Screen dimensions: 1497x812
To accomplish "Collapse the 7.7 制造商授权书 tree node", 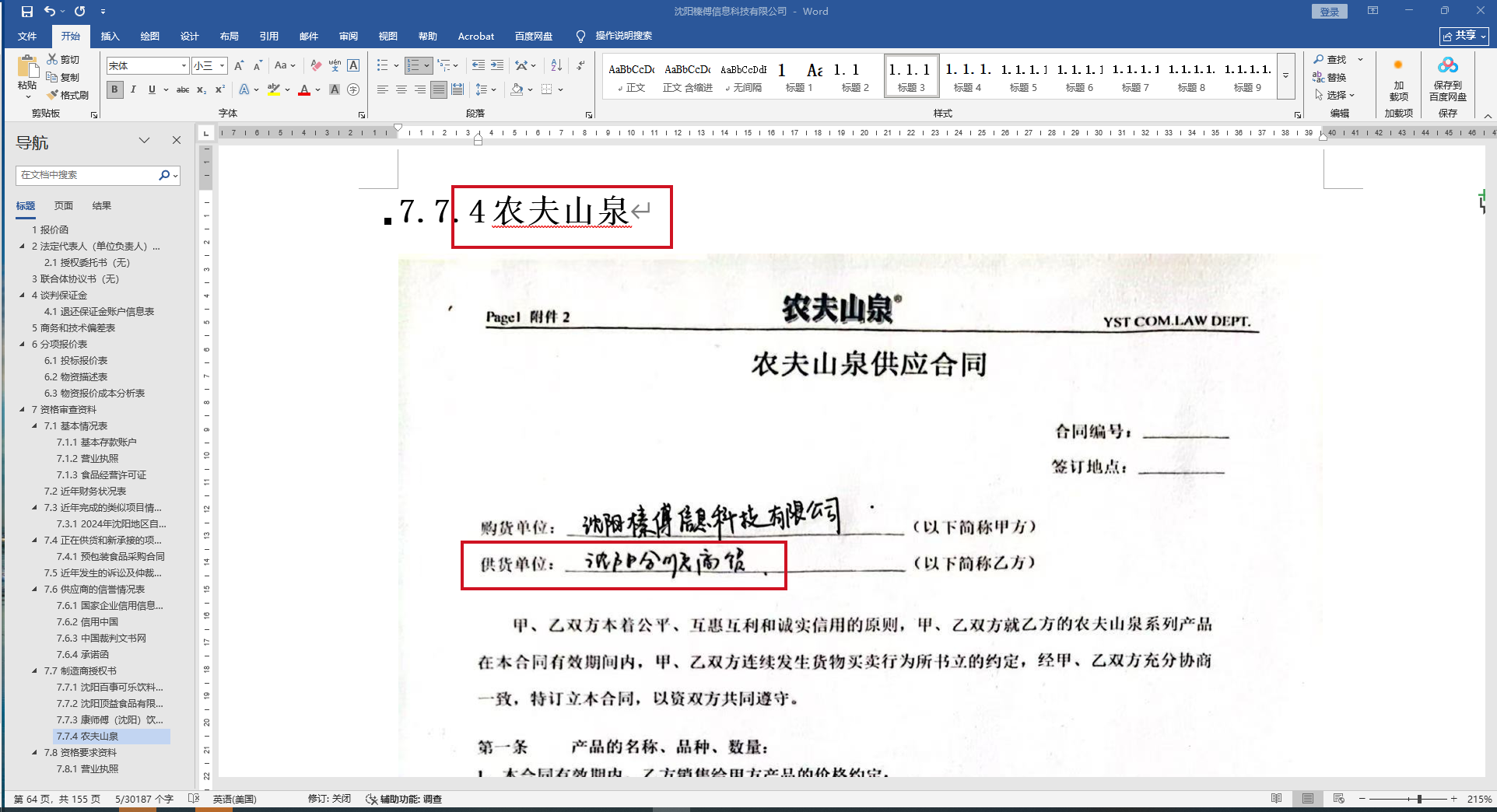I will point(34,670).
